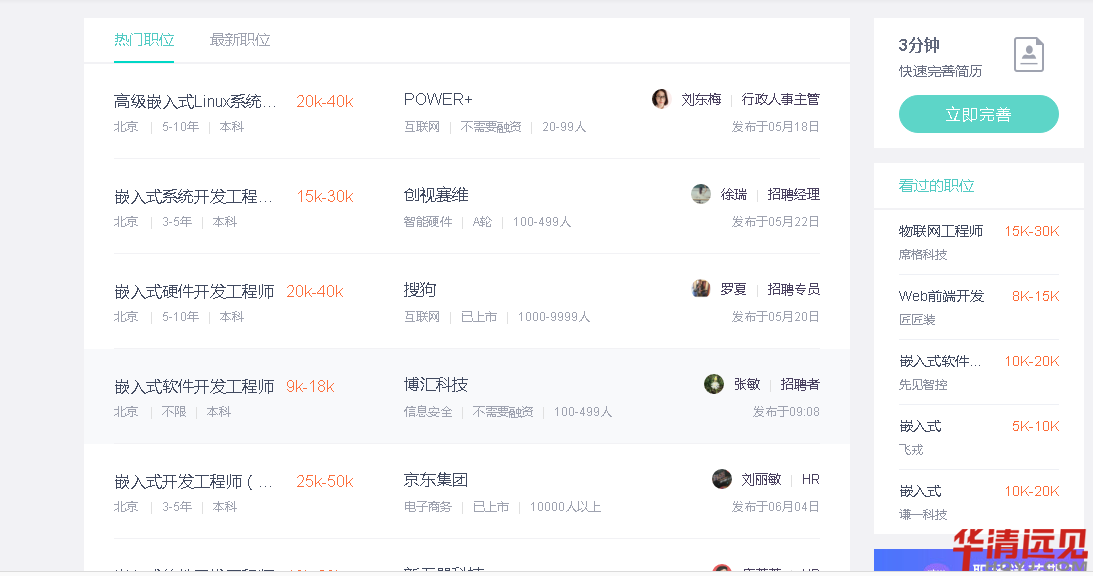Open the 创视赛维 company page
This screenshot has width=1093, height=576.
click(x=436, y=194)
